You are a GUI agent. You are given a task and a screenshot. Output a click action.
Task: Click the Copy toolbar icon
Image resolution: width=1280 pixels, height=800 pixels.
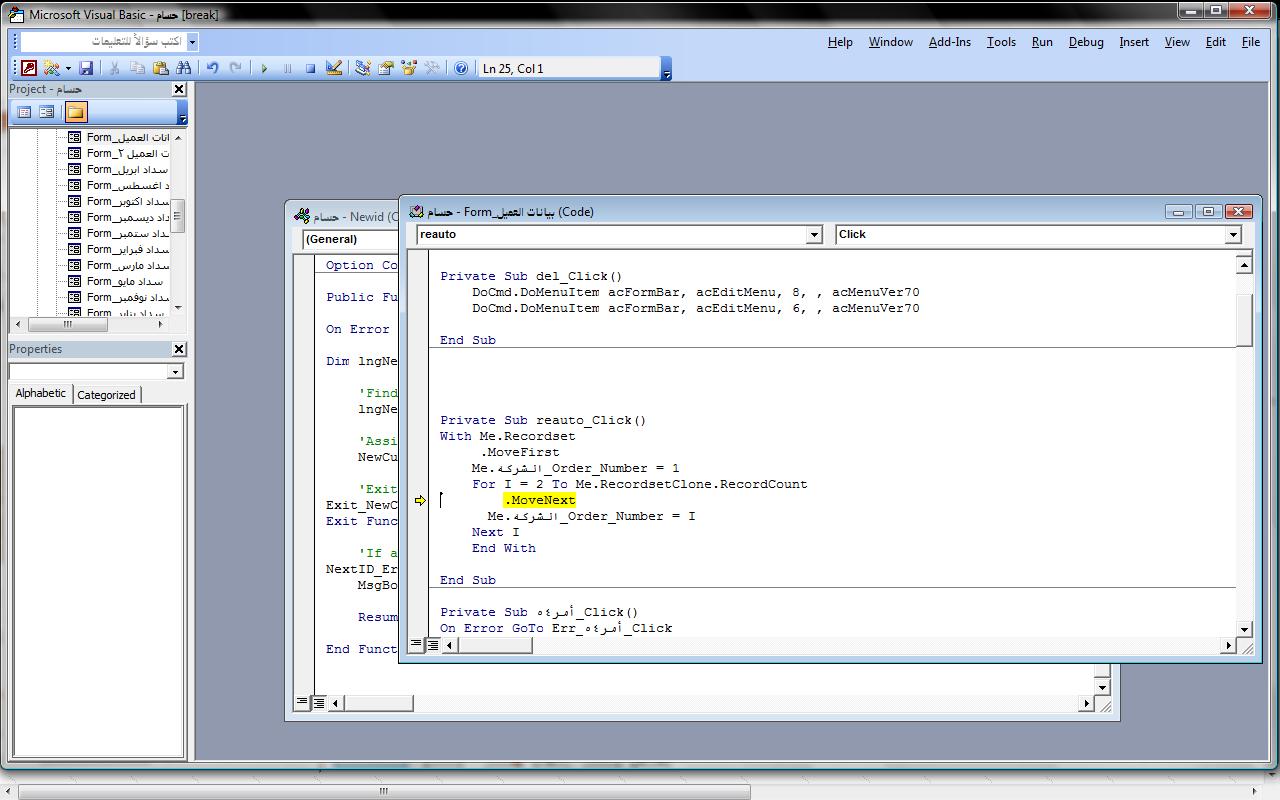(x=137, y=68)
